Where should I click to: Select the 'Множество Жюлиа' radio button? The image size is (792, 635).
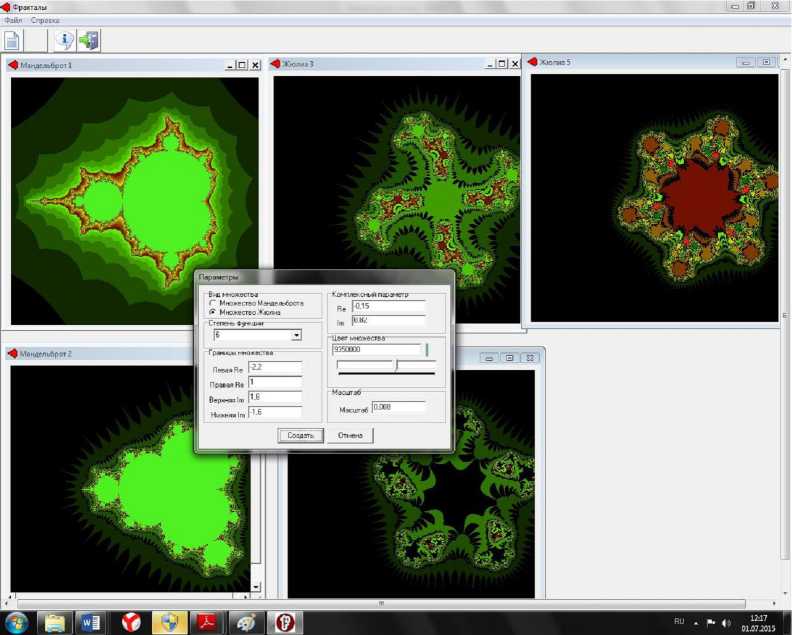[x=211, y=312]
